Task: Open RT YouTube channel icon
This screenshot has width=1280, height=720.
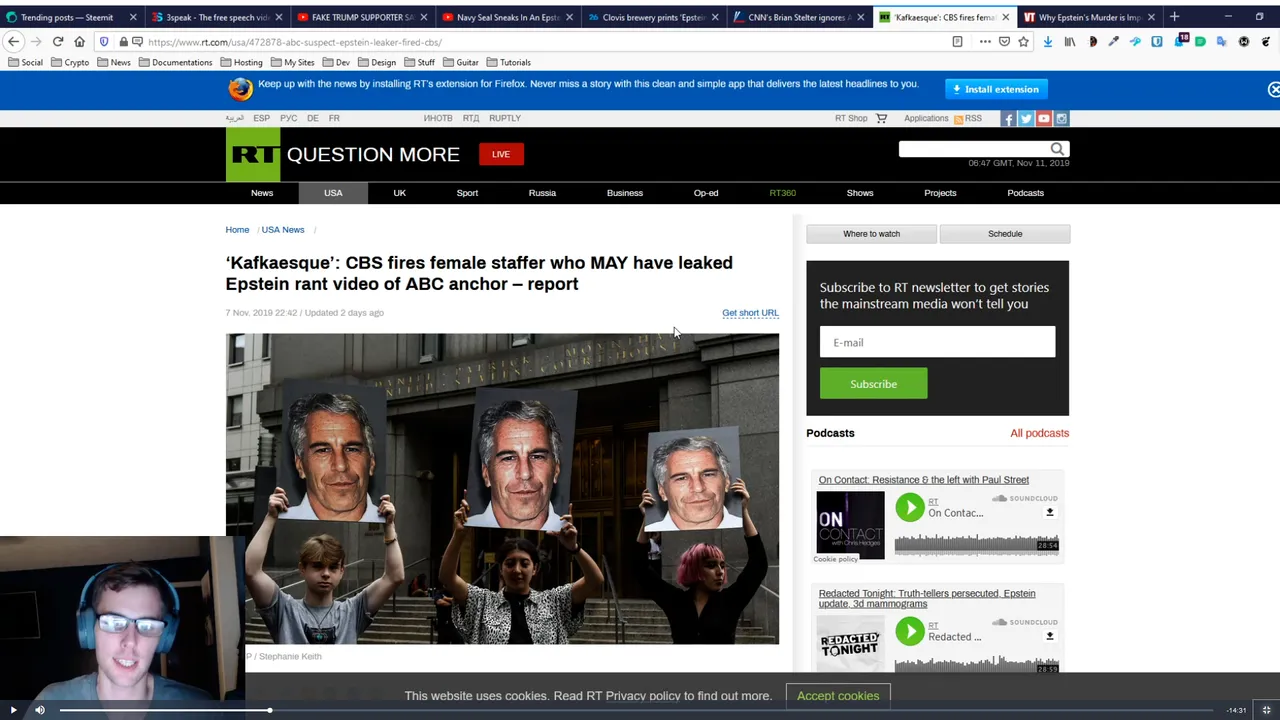Action: click(x=1044, y=119)
